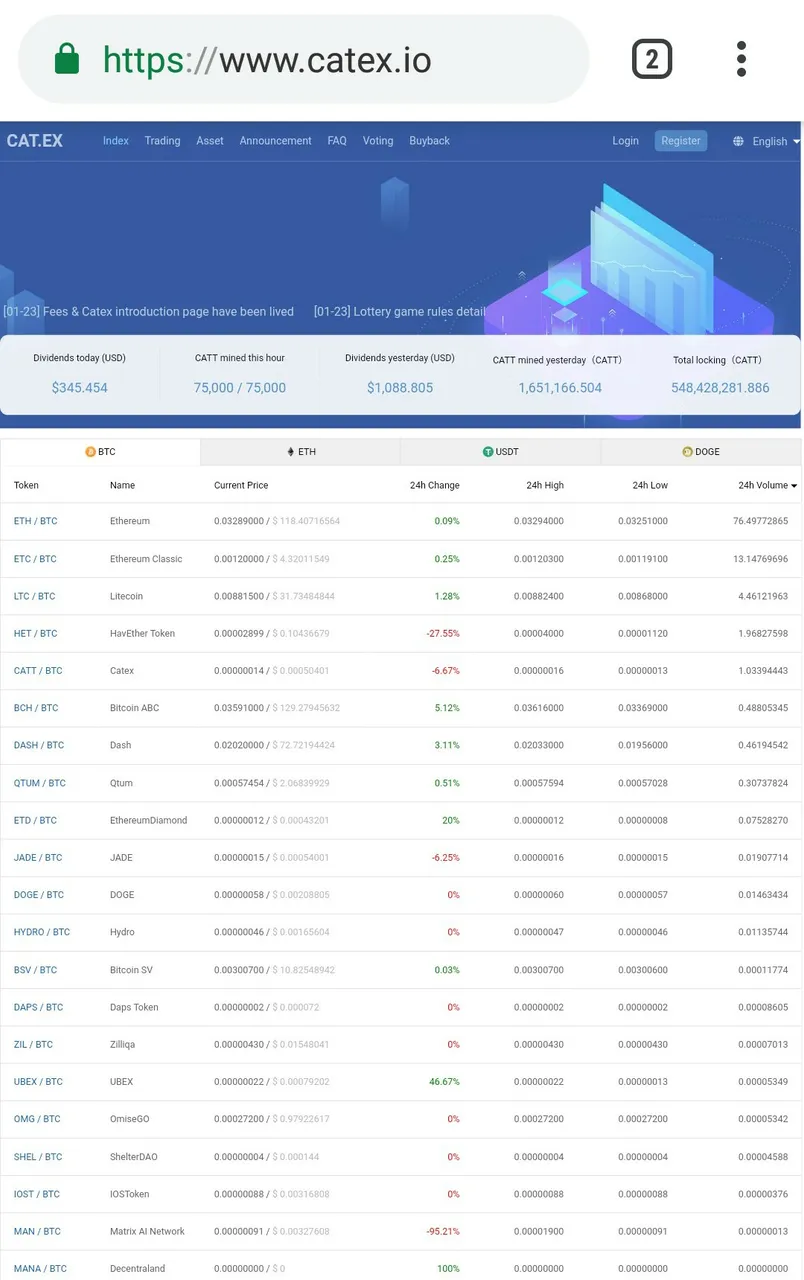Image resolution: width=804 pixels, height=1280 pixels.
Task: Click Total locking value 548,428,281.886
Action: pos(720,388)
